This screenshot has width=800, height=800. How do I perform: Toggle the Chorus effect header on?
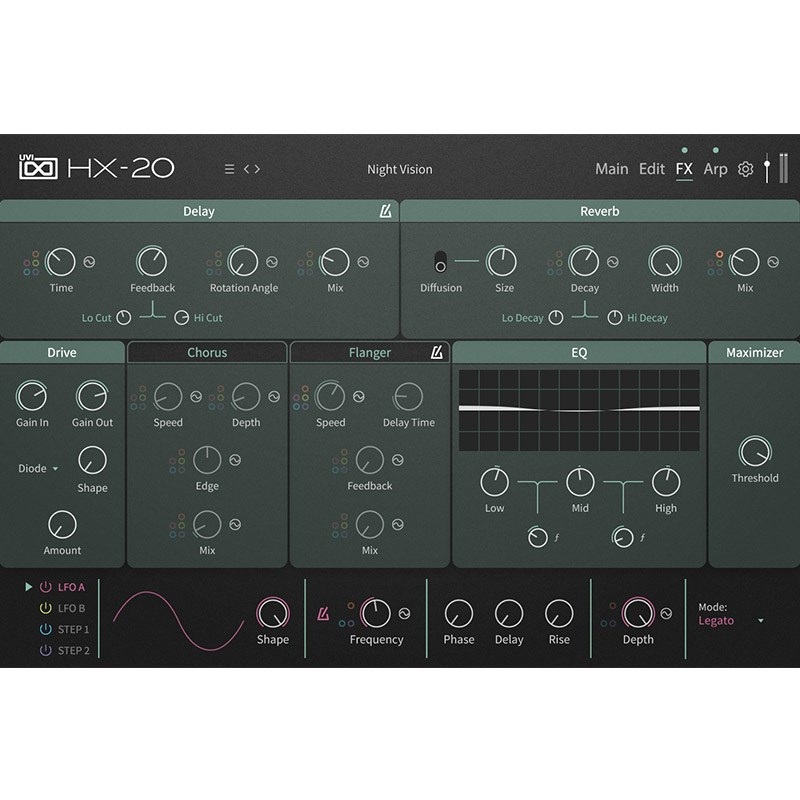(x=207, y=352)
